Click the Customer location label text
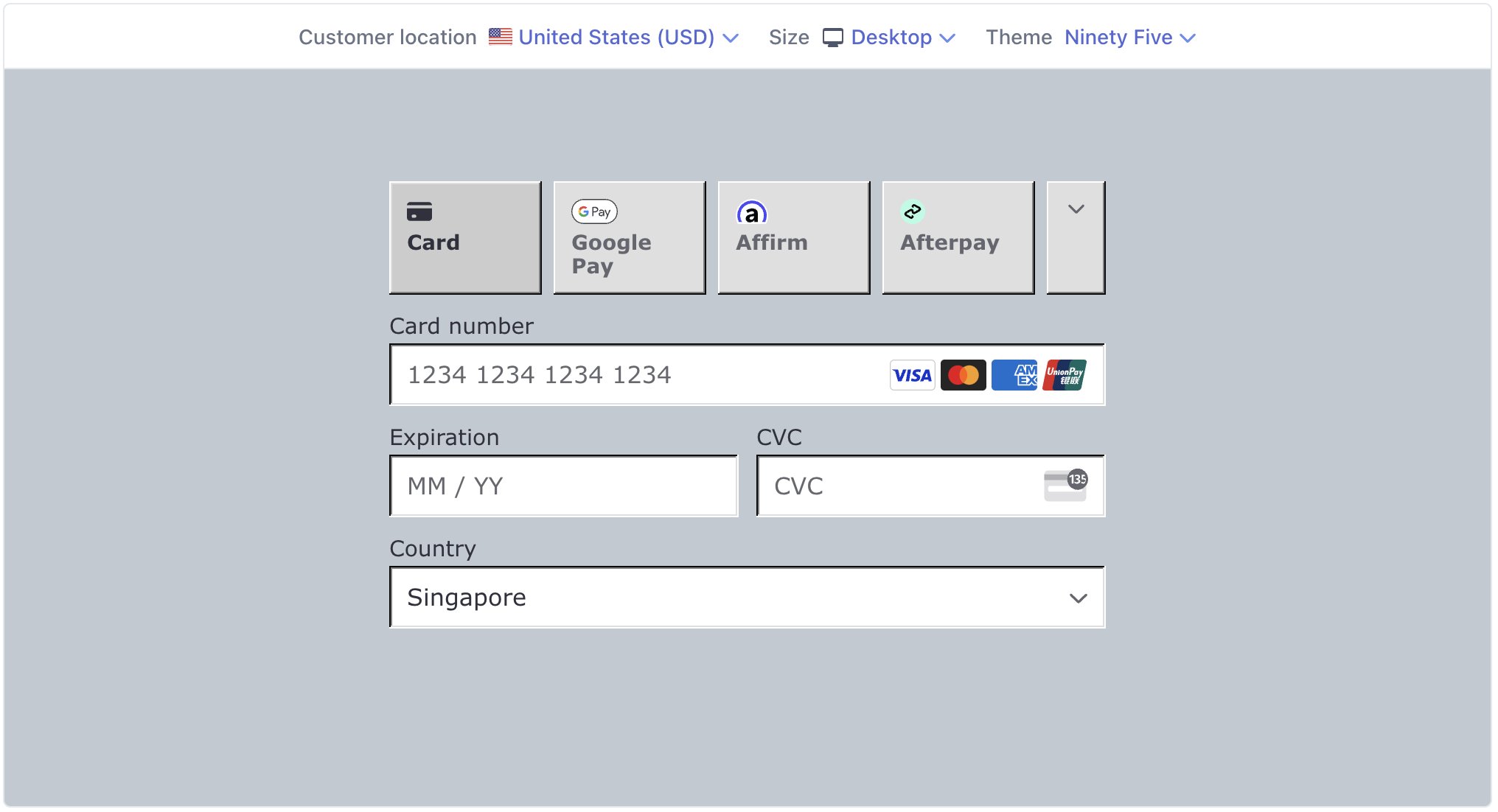This screenshot has height=812, width=1498. point(388,37)
